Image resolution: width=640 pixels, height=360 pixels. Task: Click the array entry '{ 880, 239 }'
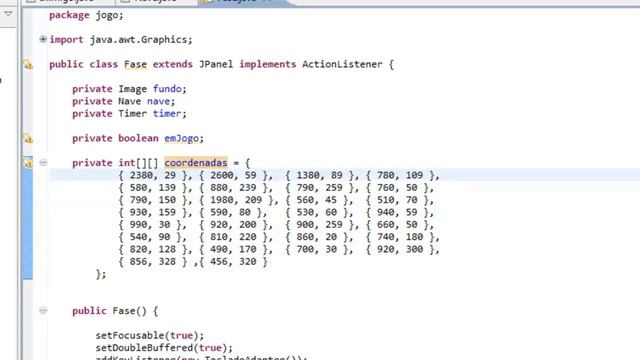[234, 188]
